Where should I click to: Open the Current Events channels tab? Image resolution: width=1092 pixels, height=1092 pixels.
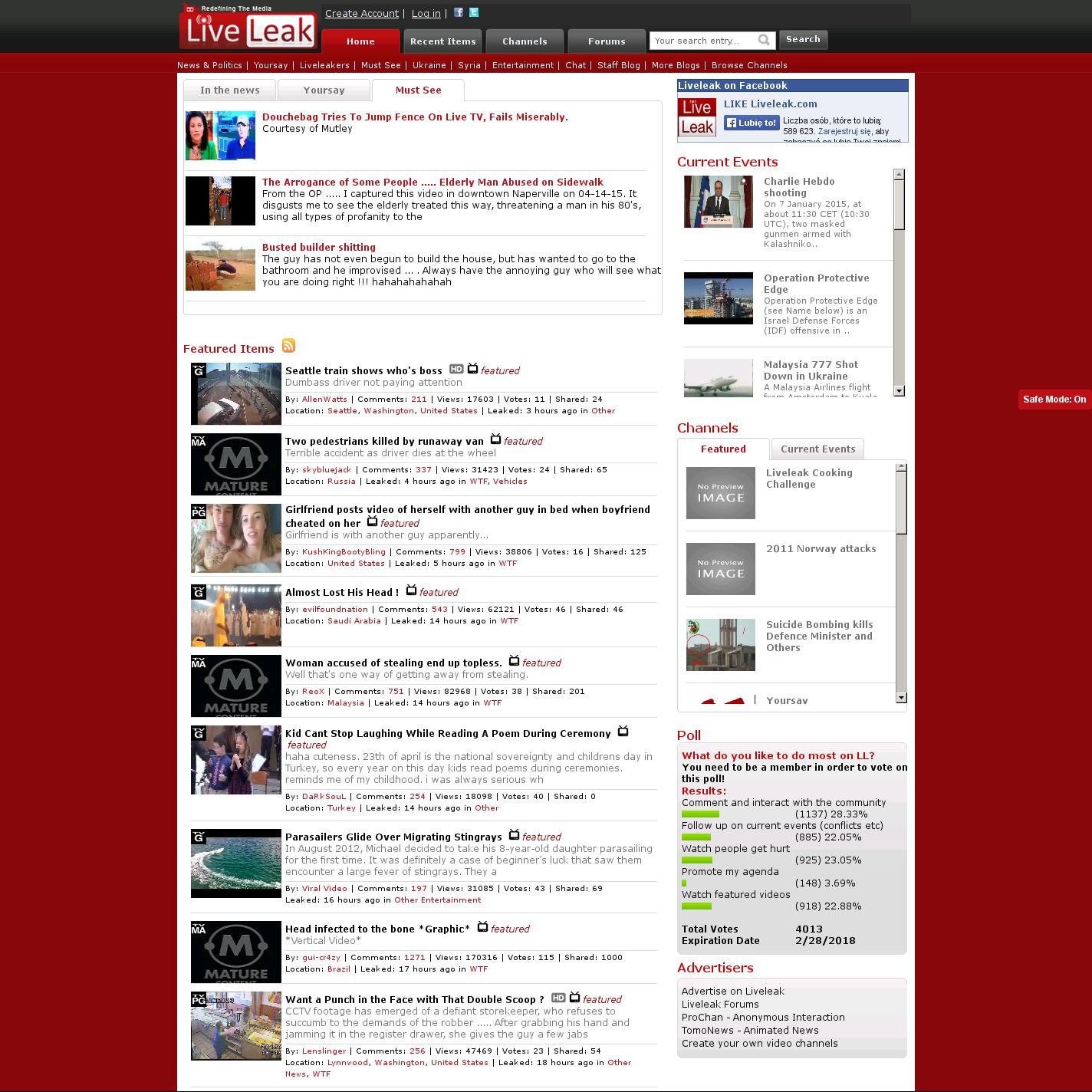click(x=817, y=449)
